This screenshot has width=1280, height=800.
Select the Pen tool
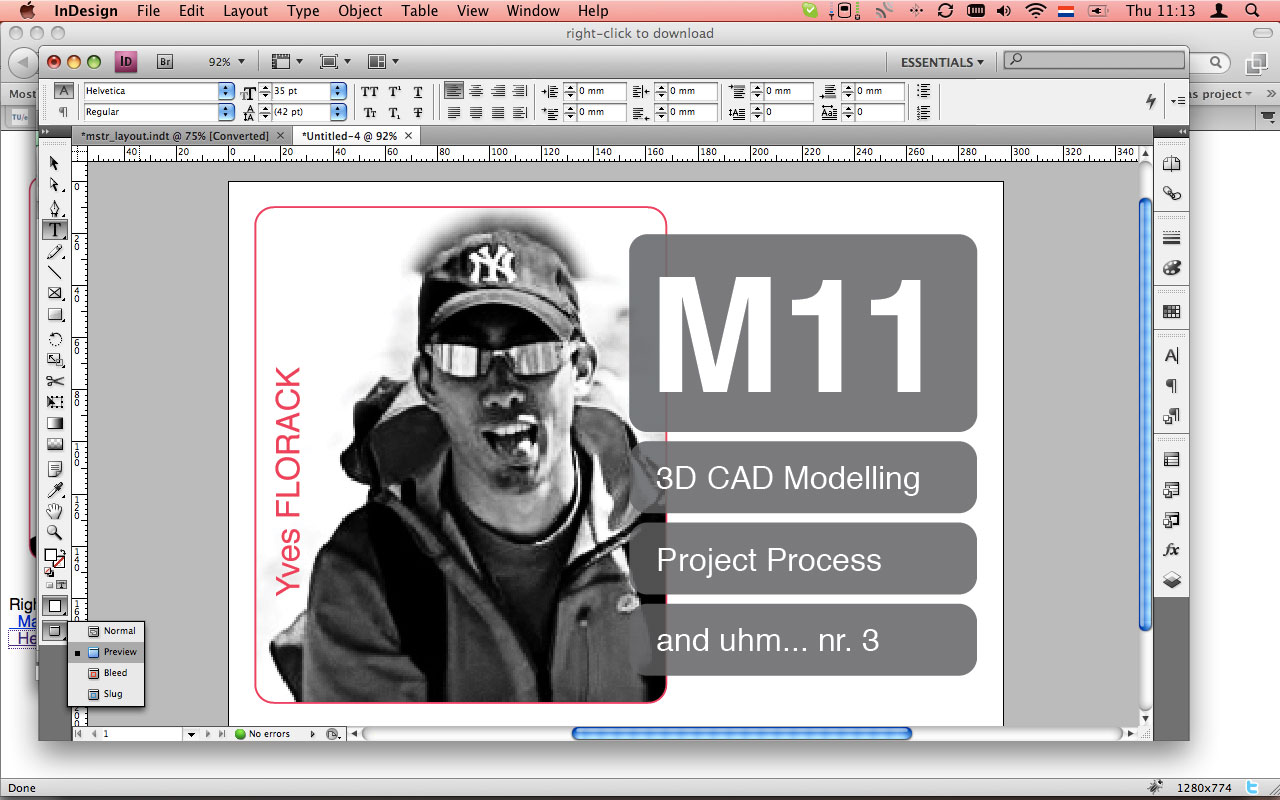click(55, 208)
